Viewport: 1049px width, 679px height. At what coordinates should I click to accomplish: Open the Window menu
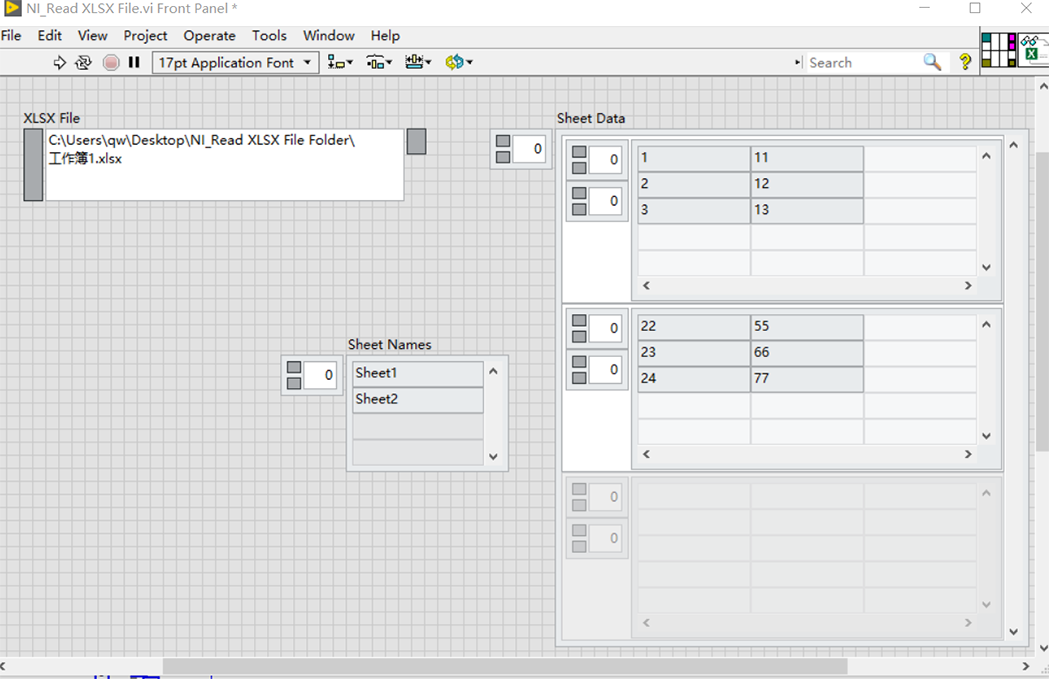(x=328, y=35)
